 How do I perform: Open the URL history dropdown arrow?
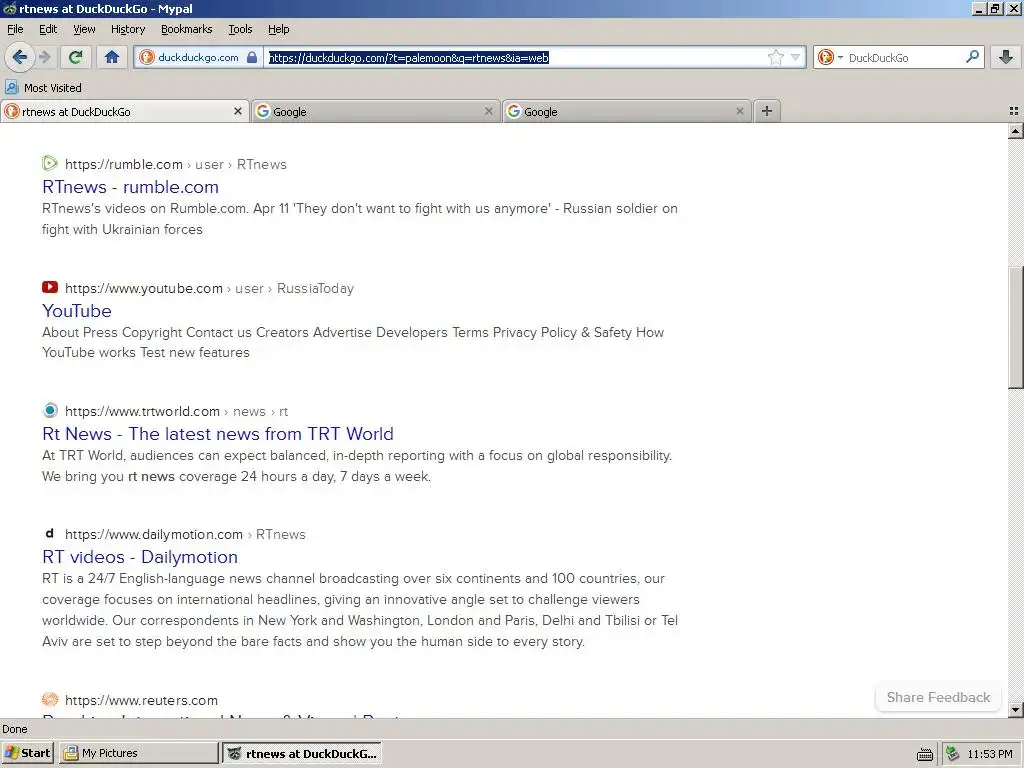pos(795,57)
